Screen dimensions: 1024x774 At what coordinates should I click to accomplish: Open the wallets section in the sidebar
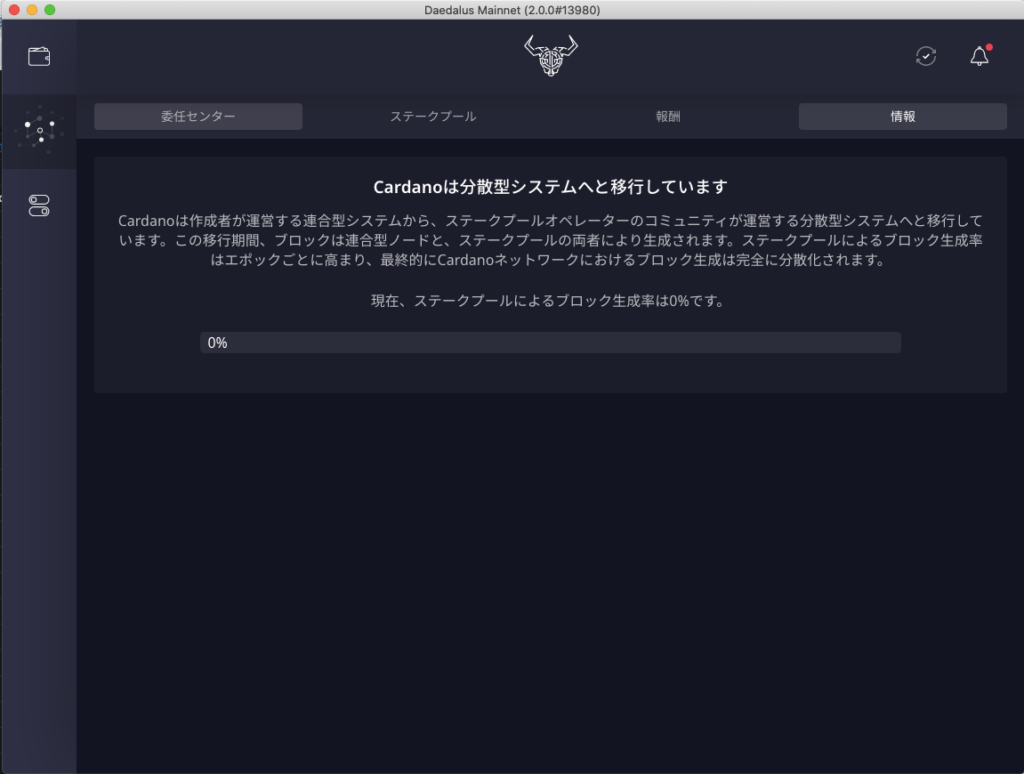click(x=39, y=57)
